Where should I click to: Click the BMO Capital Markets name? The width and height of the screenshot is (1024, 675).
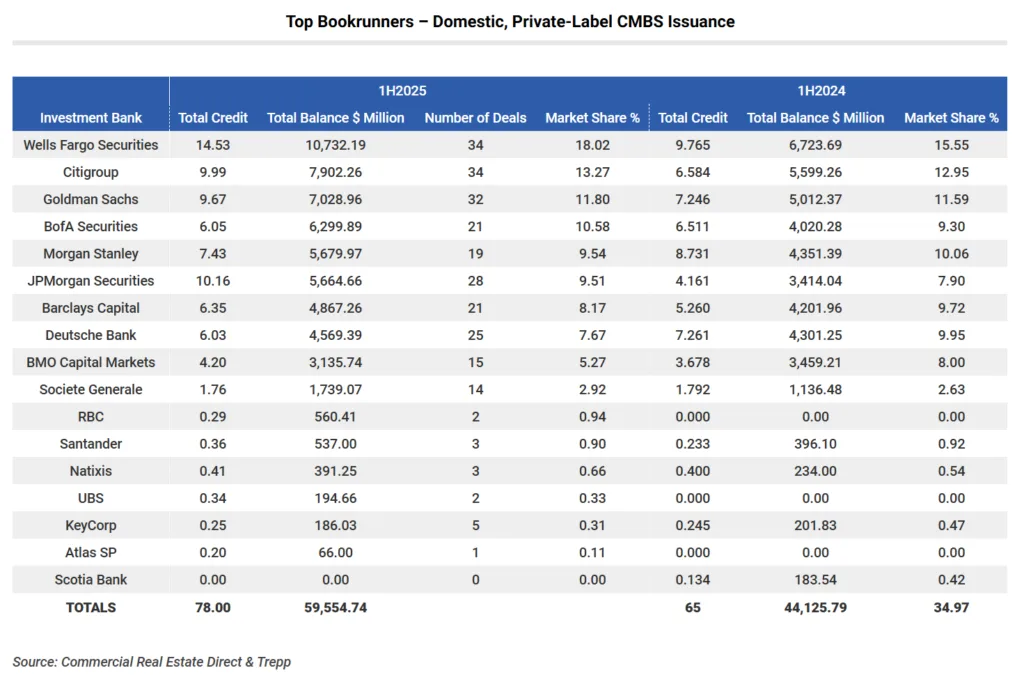tap(90, 362)
